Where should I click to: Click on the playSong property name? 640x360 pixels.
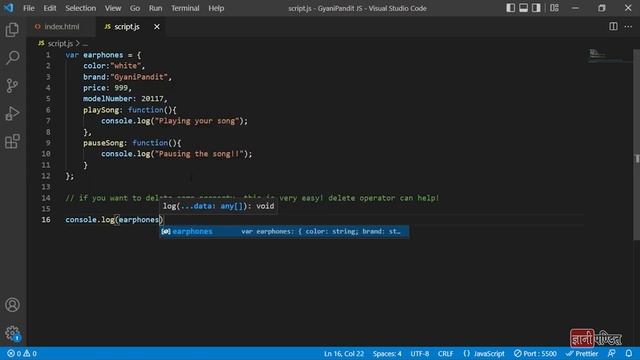pyautogui.click(x=101, y=110)
